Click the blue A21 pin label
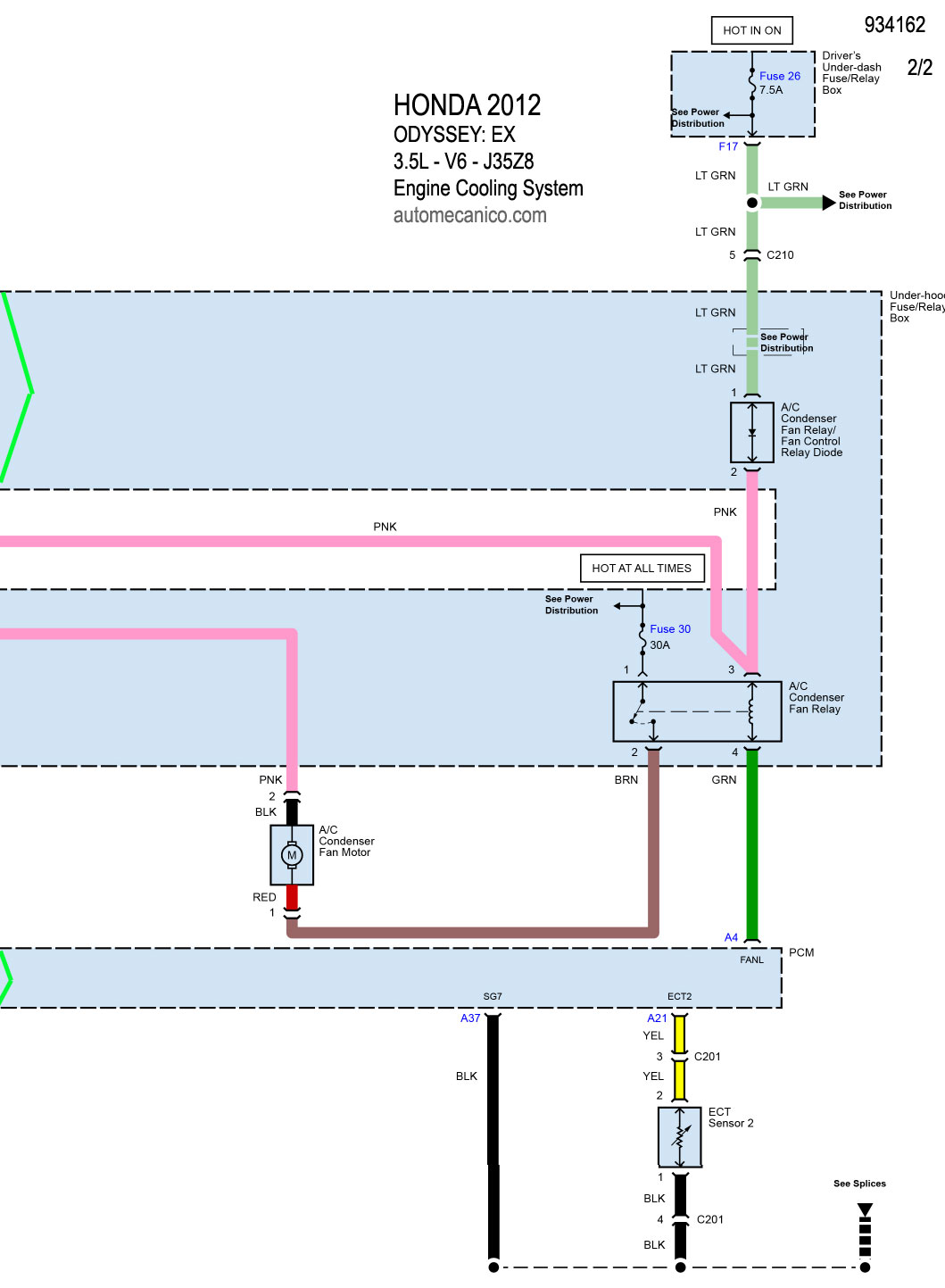 (657, 1018)
